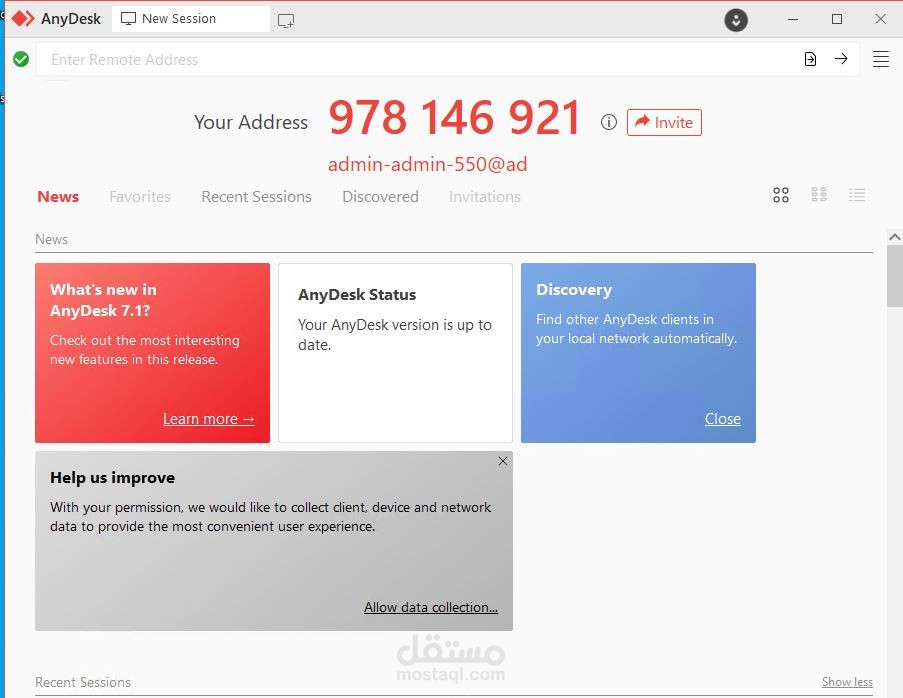
Task: Click Close link on Discovery card
Action: coord(723,419)
